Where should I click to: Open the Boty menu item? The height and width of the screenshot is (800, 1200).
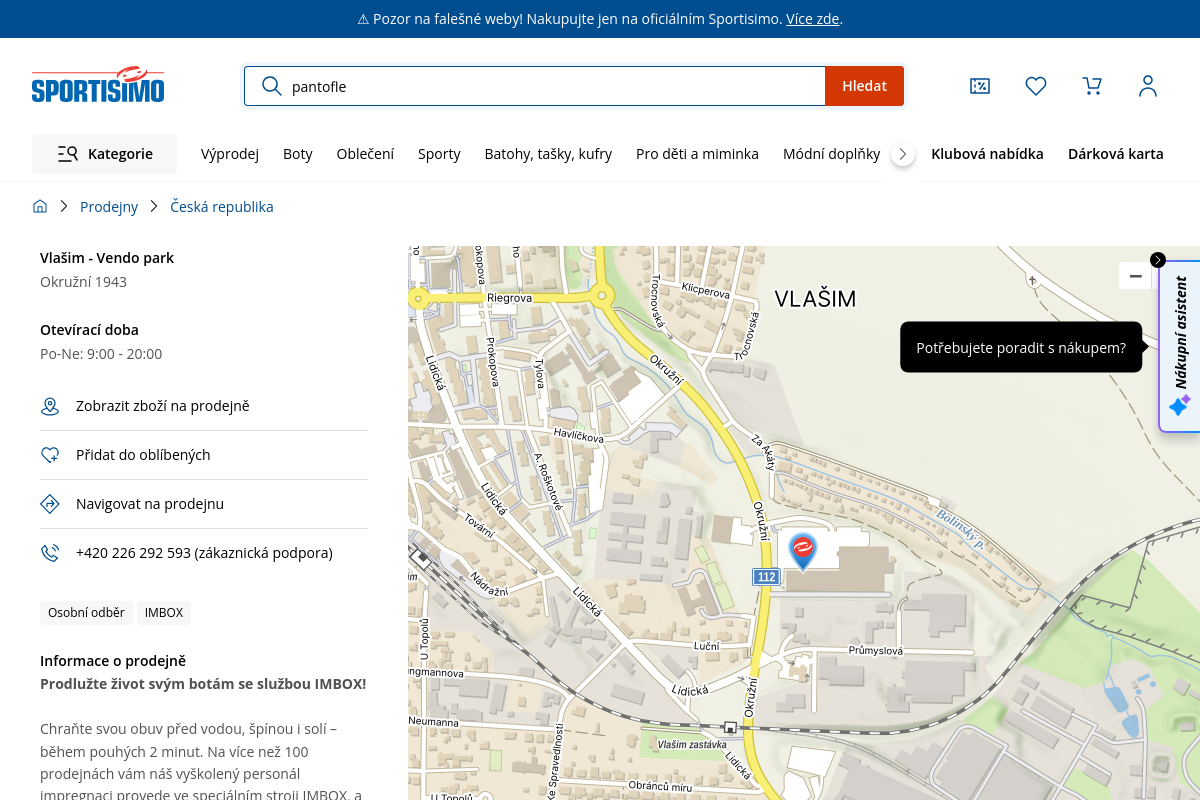(298, 154)
